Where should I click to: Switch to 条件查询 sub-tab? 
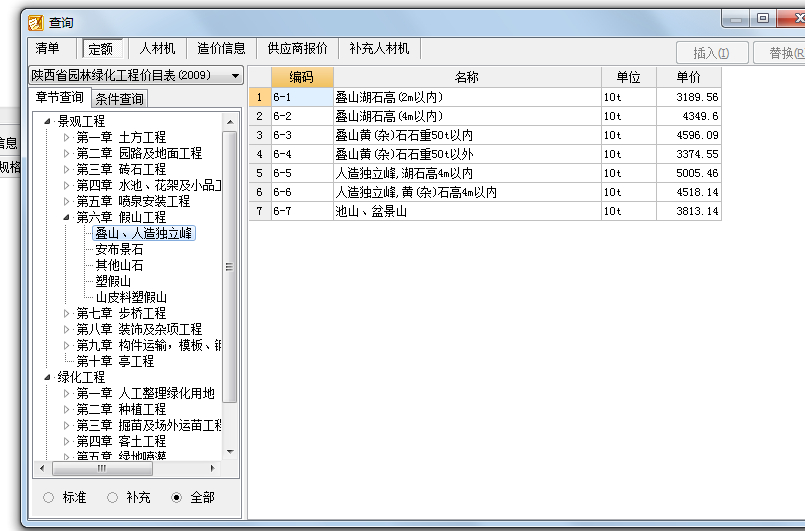point(120,99)
